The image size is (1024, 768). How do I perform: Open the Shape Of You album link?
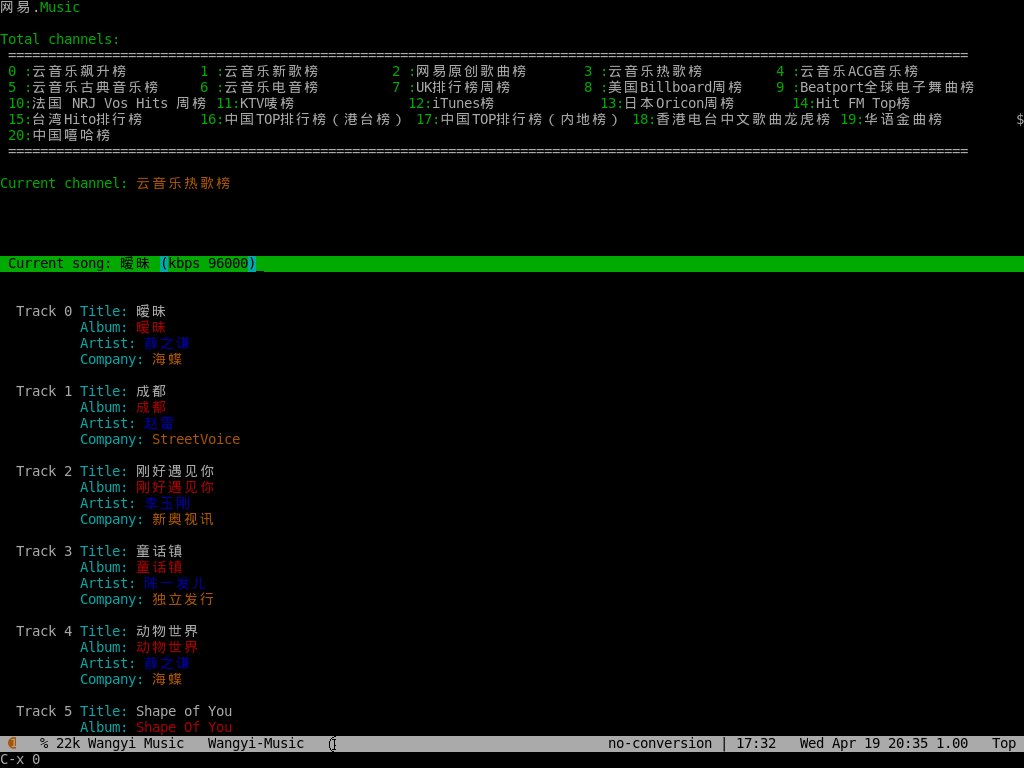(x=183, y=727)
